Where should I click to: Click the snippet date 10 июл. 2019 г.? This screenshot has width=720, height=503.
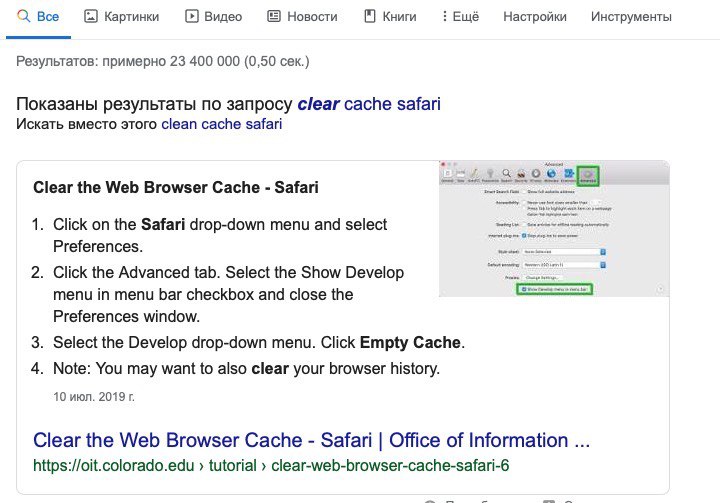94,396
